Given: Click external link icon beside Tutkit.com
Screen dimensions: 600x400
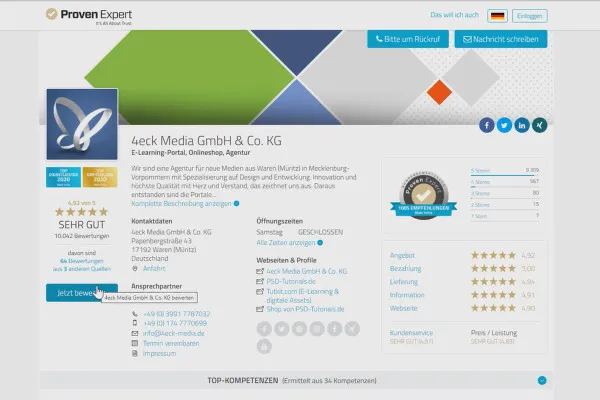Looking at the screenshot, I should point(260,292).
